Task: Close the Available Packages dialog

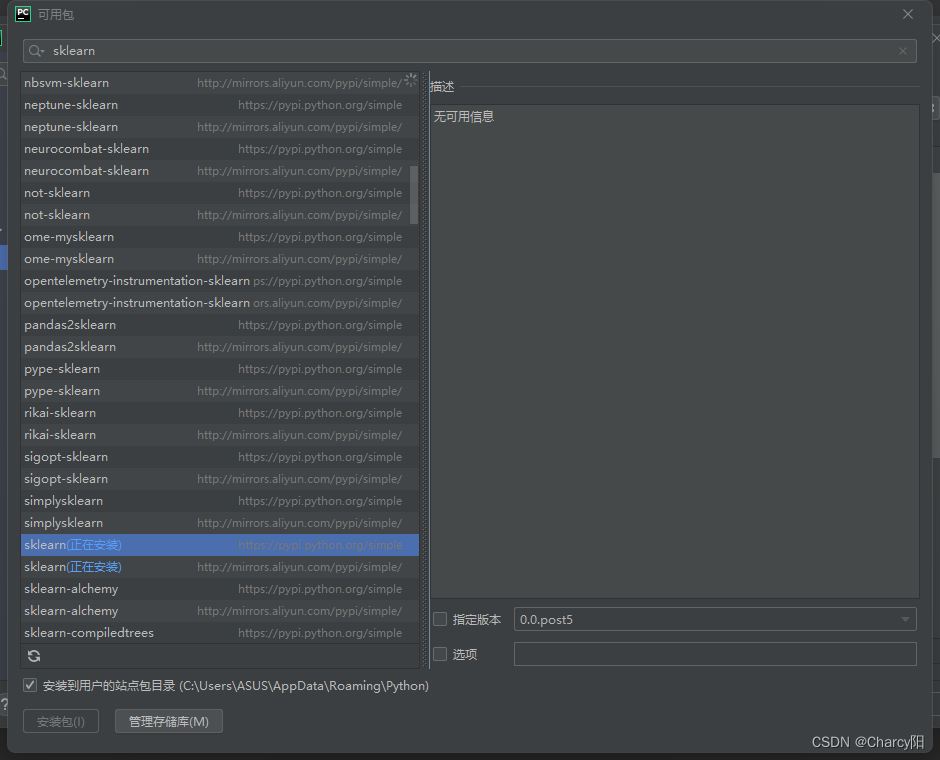Action: (x=908, y=14)
